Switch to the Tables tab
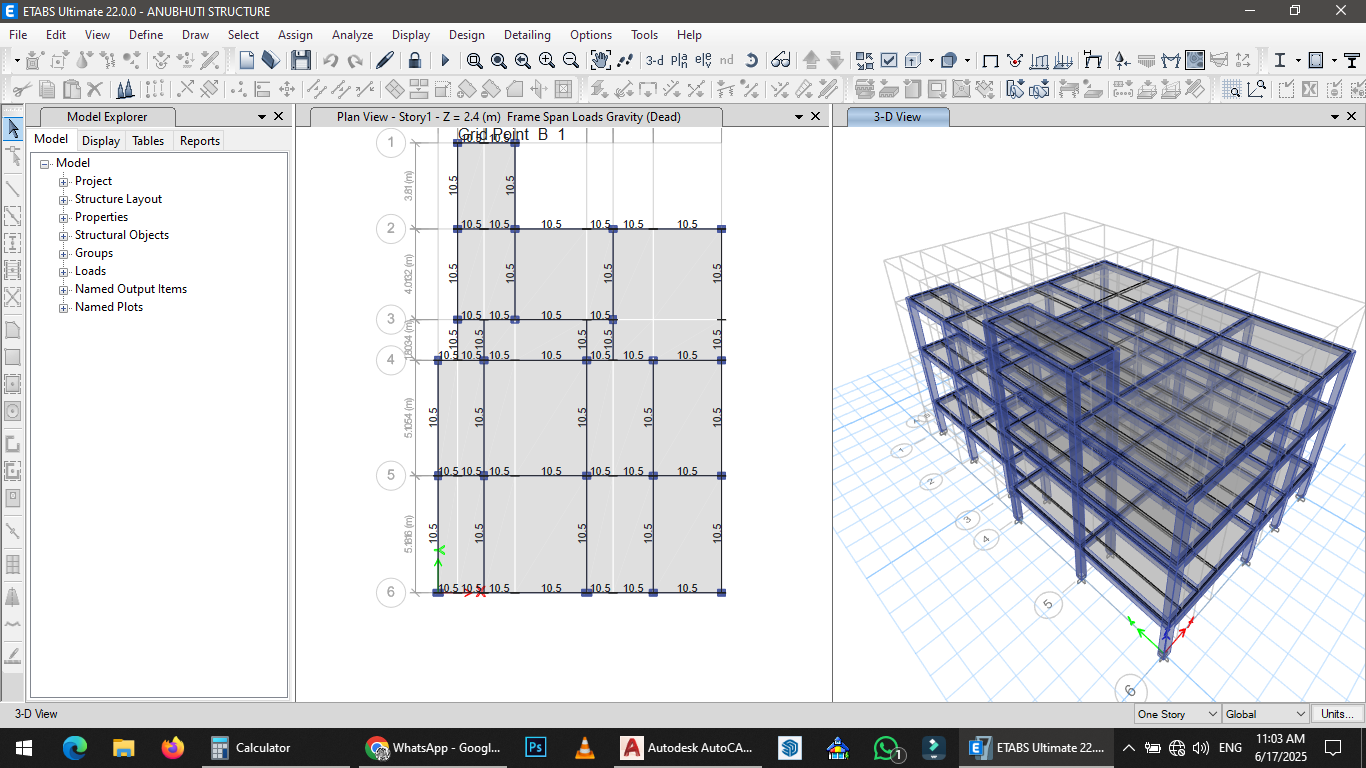1366x768 pixels. (x=148, y=140)
